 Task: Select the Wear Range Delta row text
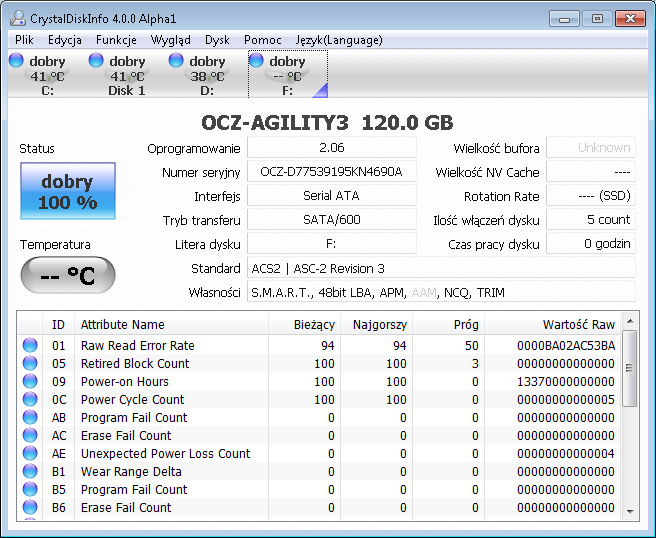[131, 471]
